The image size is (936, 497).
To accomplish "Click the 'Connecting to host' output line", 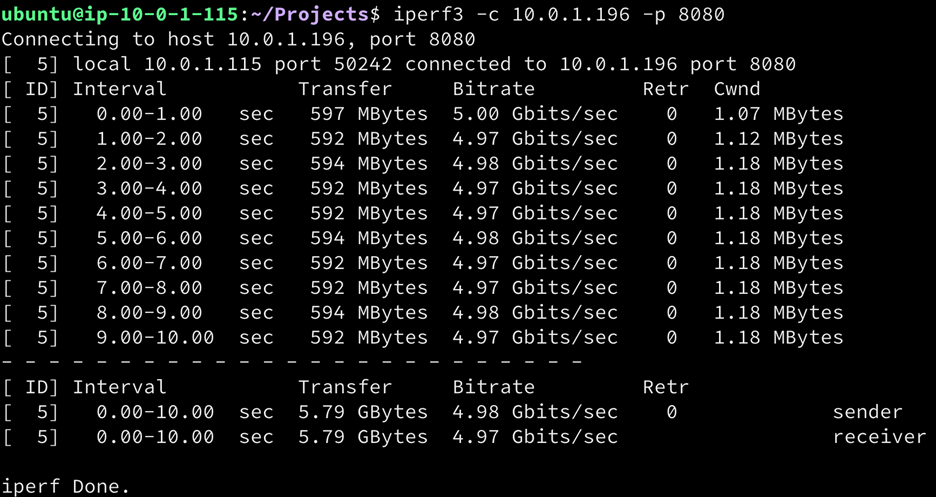I will 238,39.
